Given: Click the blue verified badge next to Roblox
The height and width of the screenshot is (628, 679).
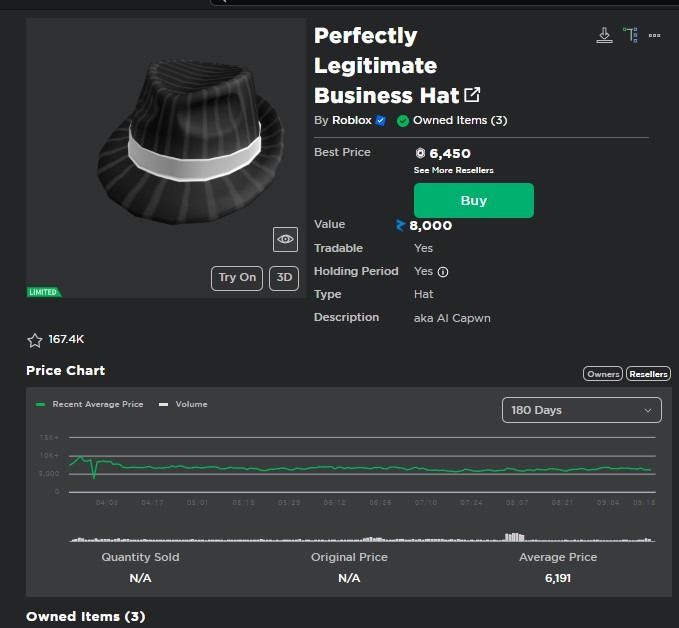Looking at the screenshot, I should pos(381,120).
